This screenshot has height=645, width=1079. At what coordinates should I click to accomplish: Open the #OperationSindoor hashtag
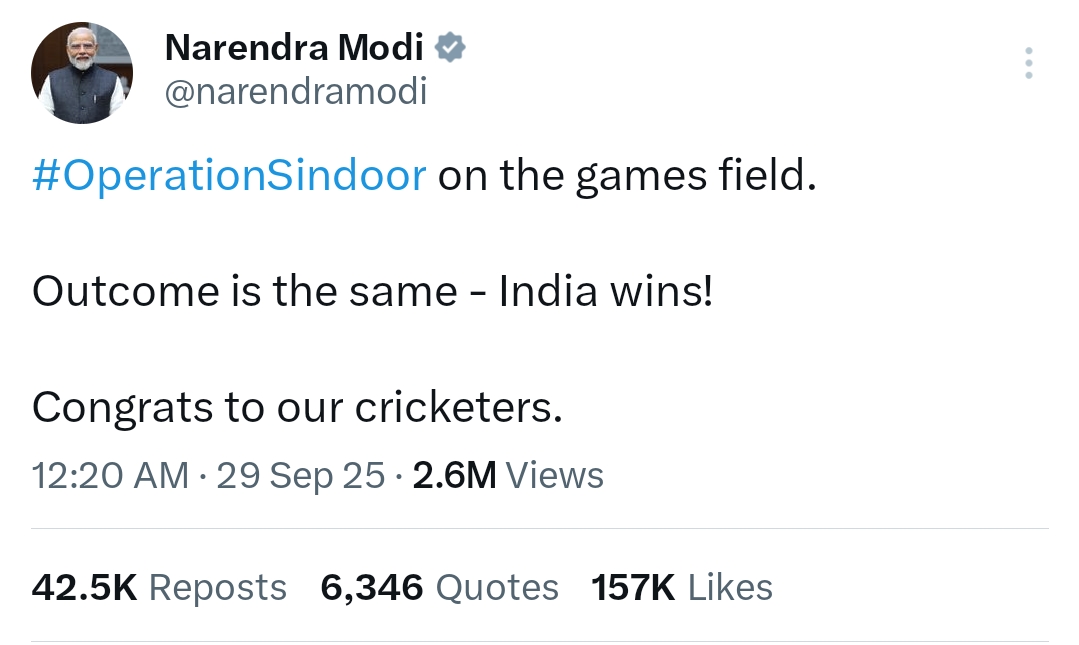[x=229, y=175]
